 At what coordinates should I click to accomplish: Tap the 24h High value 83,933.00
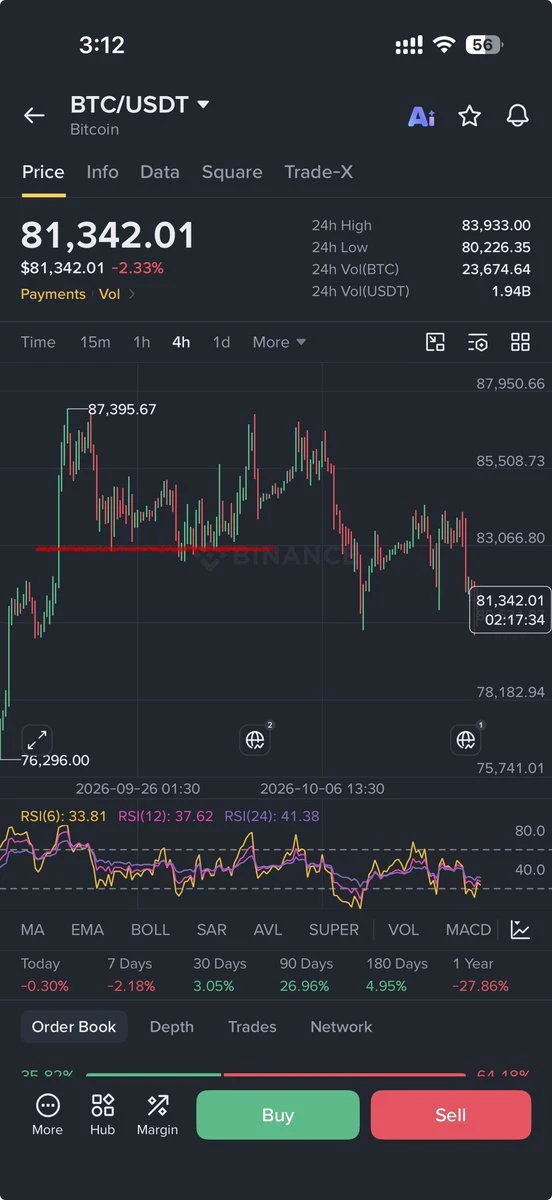[496, 226]
